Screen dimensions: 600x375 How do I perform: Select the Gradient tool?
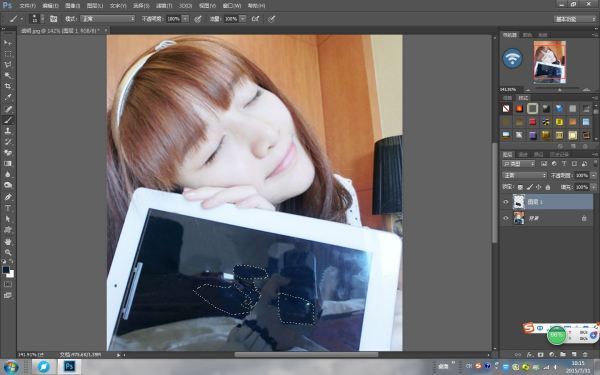click(8, 163)
